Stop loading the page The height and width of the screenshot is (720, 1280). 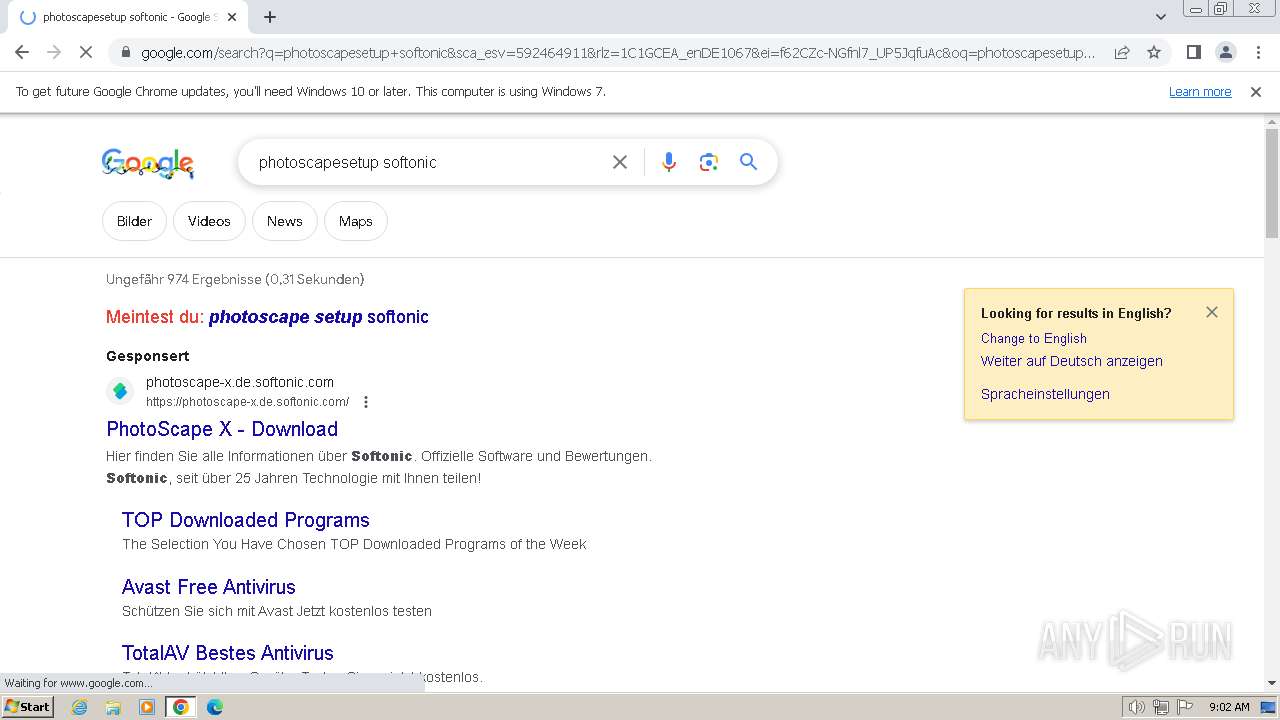[86, 52]
